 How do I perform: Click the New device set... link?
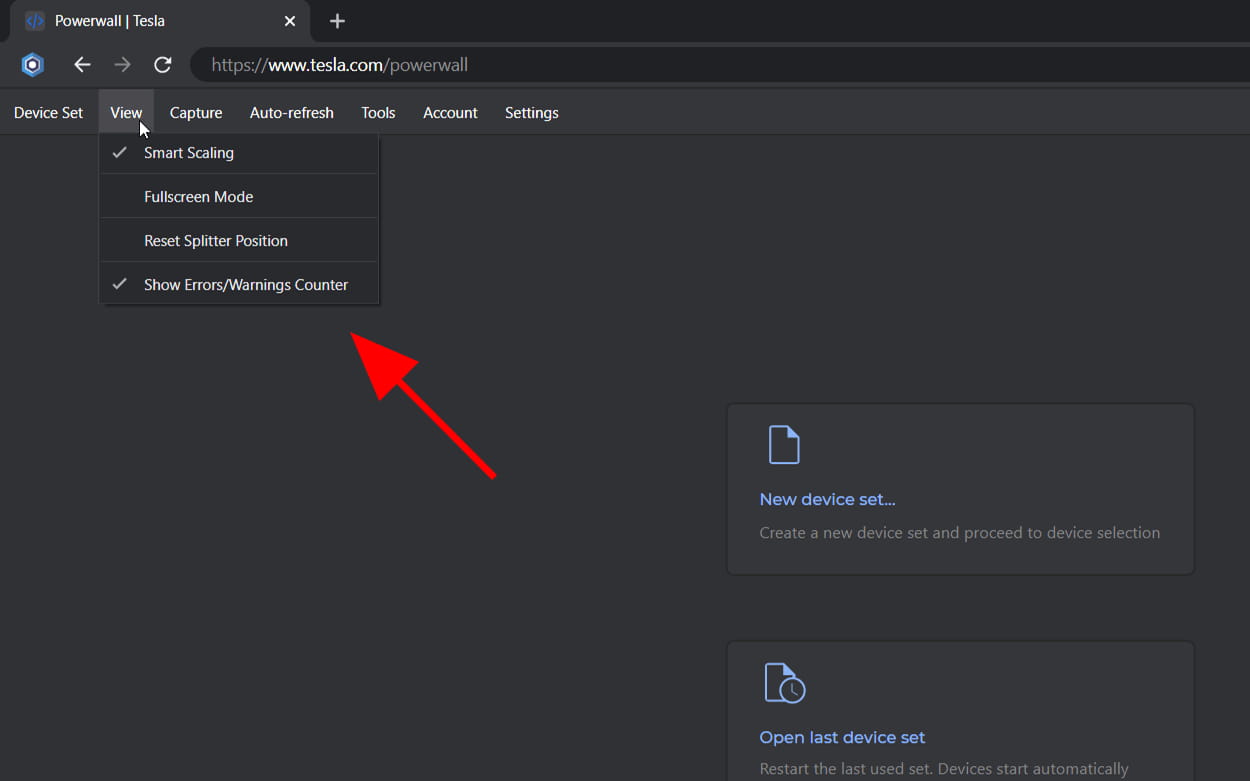(x=828, y=500)
